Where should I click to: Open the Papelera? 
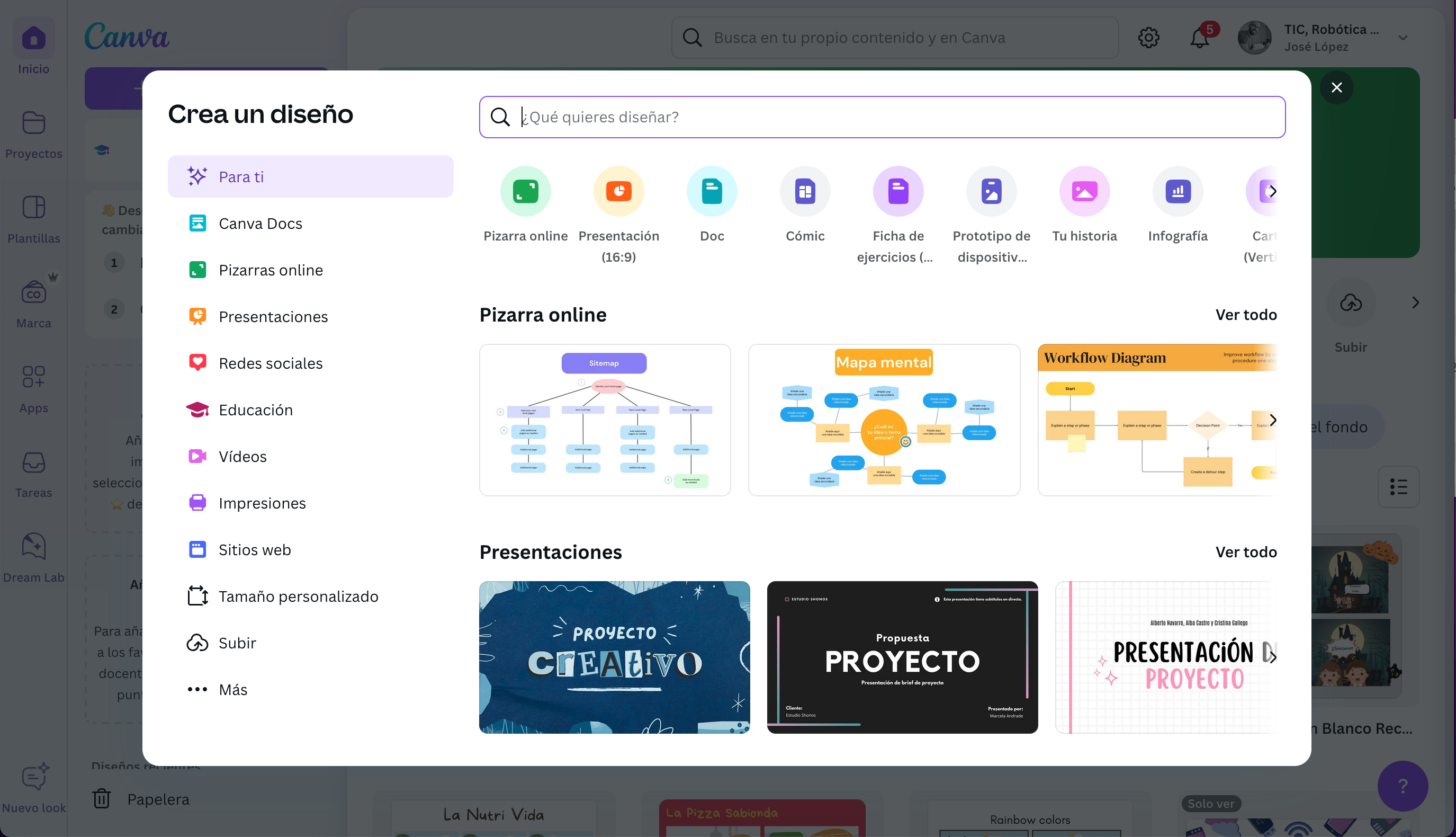pos(158,799)
